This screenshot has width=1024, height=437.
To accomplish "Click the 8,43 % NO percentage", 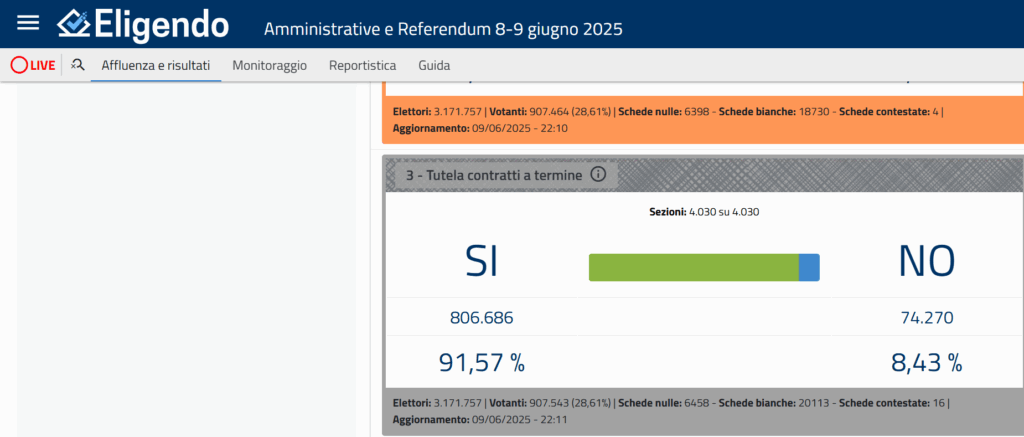I will 926,362.
